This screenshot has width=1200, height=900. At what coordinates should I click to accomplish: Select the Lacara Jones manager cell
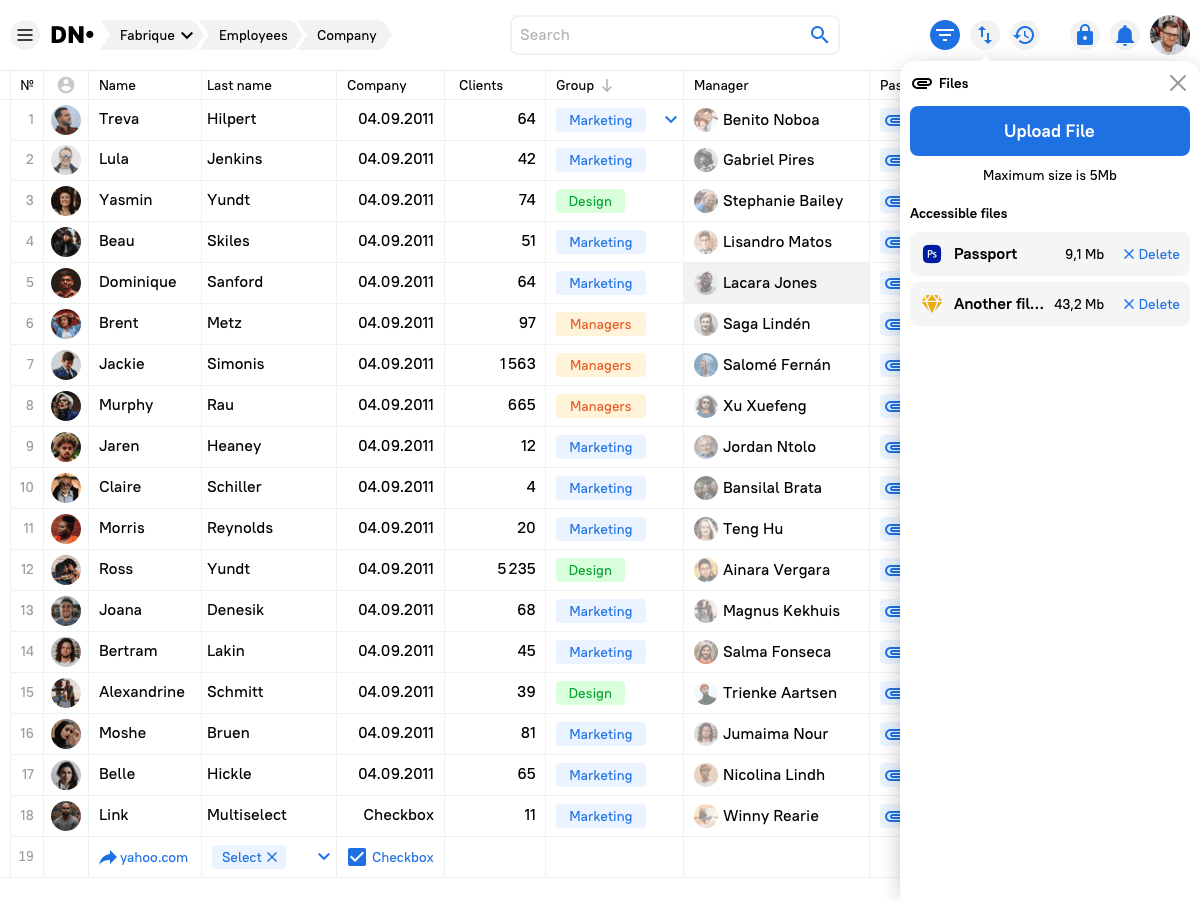[776, 283]
